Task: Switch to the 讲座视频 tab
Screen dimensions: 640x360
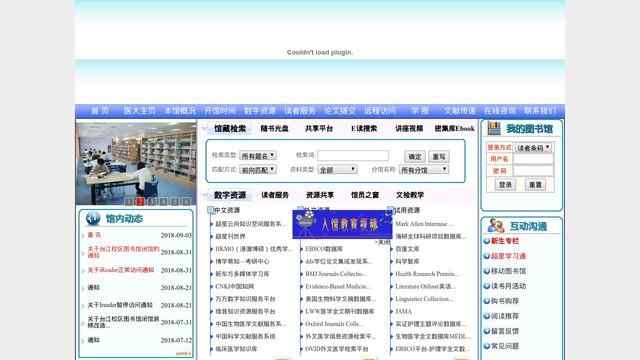Action: point(409,129)
